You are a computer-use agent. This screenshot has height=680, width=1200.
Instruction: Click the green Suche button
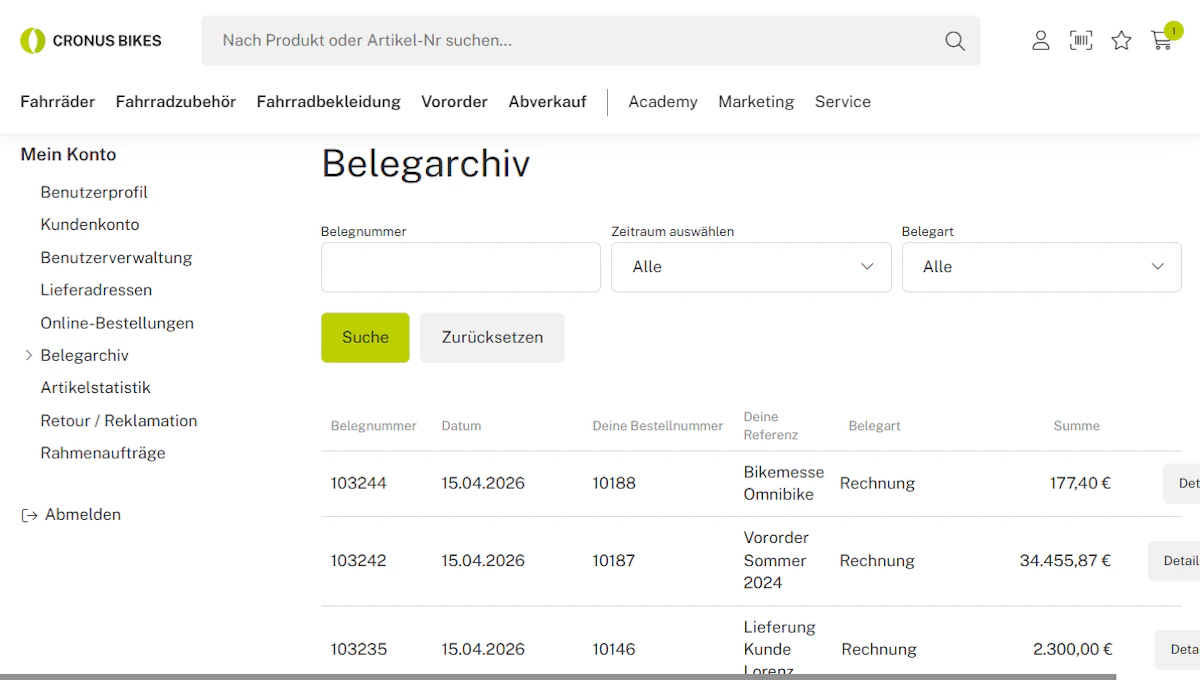(365, 338)
